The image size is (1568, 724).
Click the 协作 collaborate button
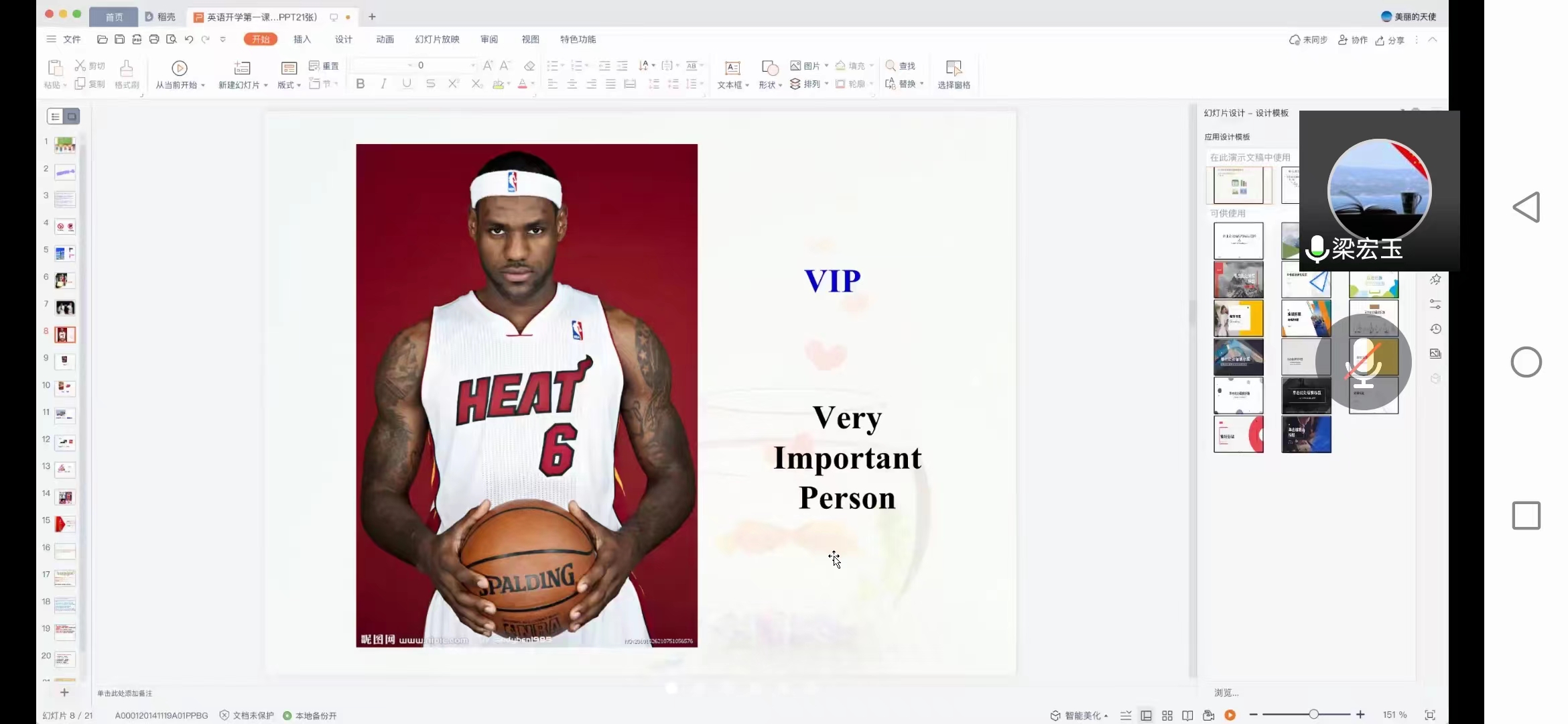(1353, 40)
